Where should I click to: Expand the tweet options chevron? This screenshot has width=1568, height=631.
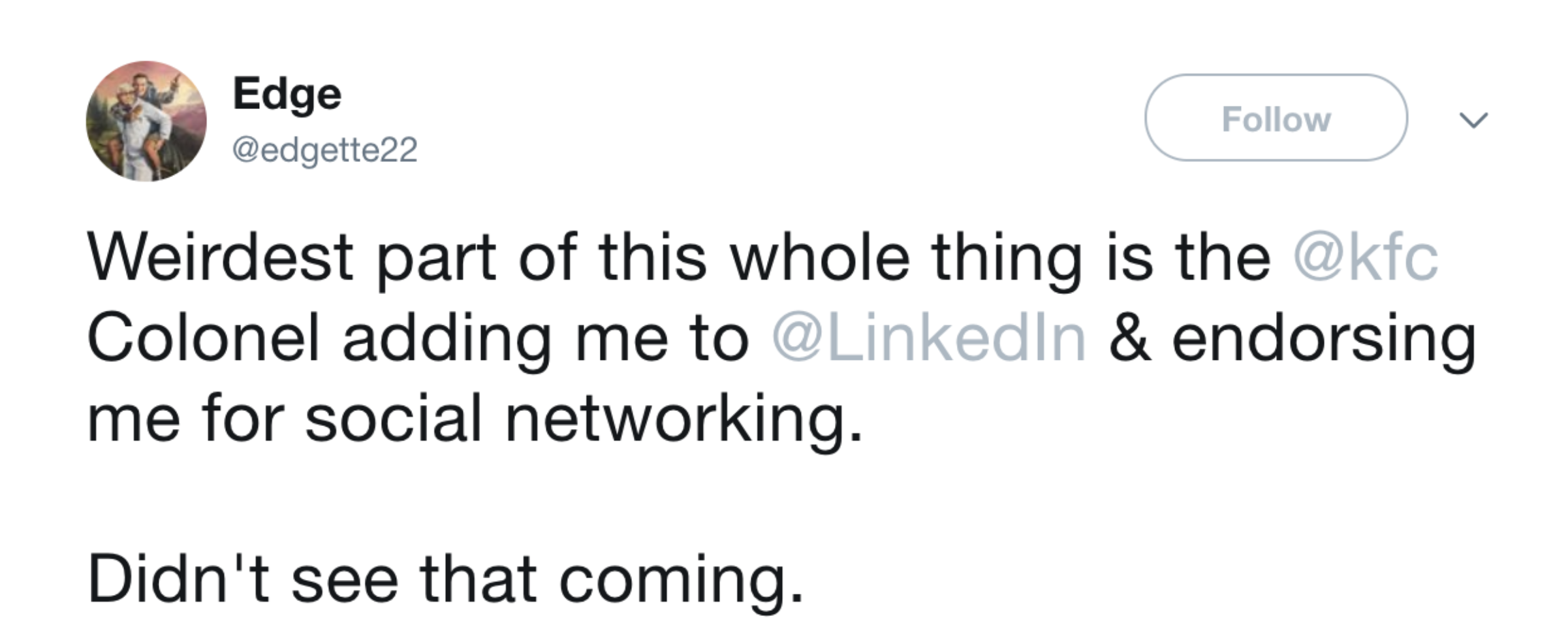click(1473, 120)
